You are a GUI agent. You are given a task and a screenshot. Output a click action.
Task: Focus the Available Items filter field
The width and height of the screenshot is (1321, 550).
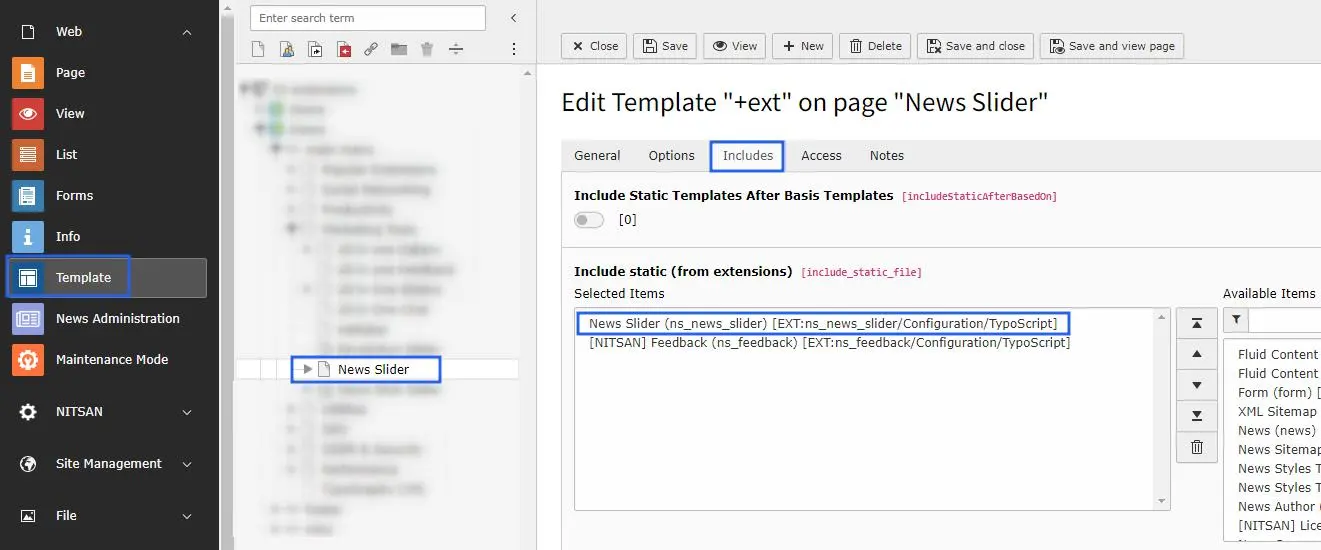[x=1285, y=320]
